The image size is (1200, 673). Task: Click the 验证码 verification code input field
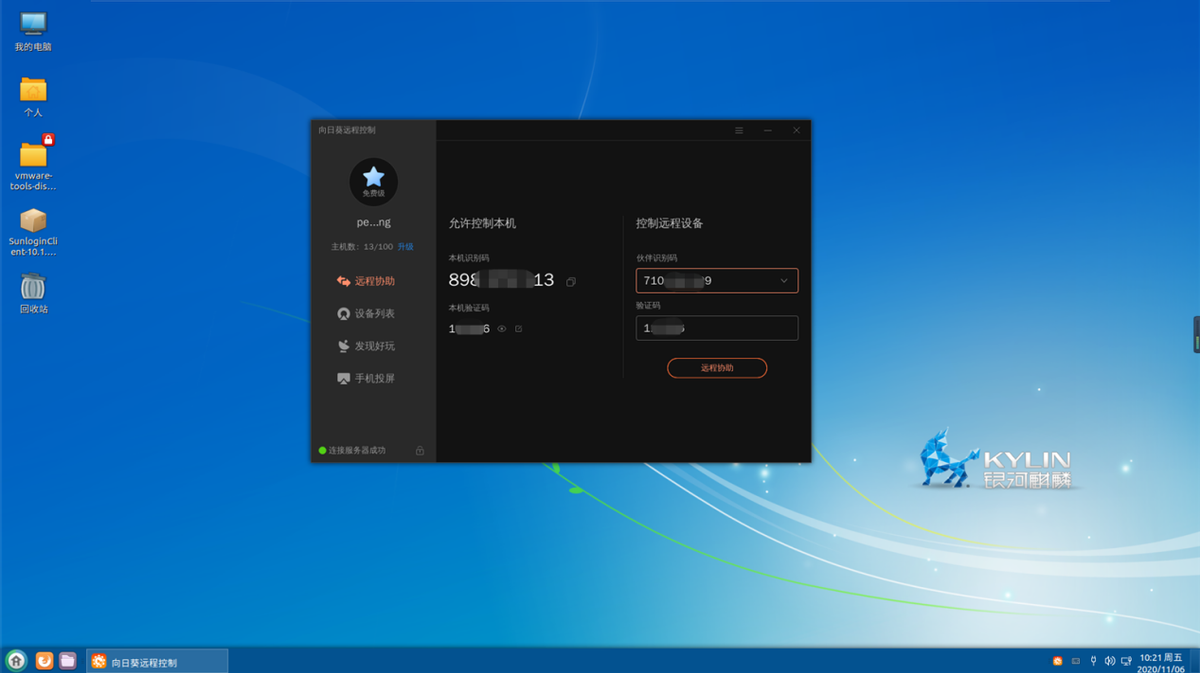pos(716,328)
